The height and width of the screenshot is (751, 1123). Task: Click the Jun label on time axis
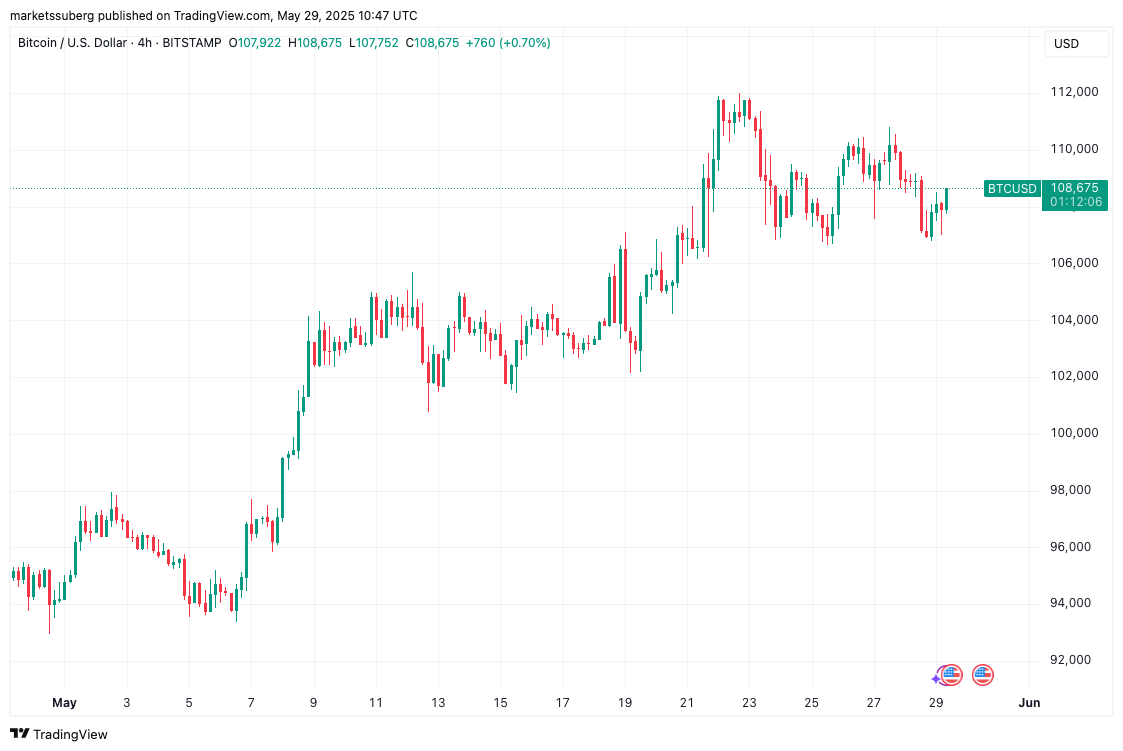[x=1029, y=703]
